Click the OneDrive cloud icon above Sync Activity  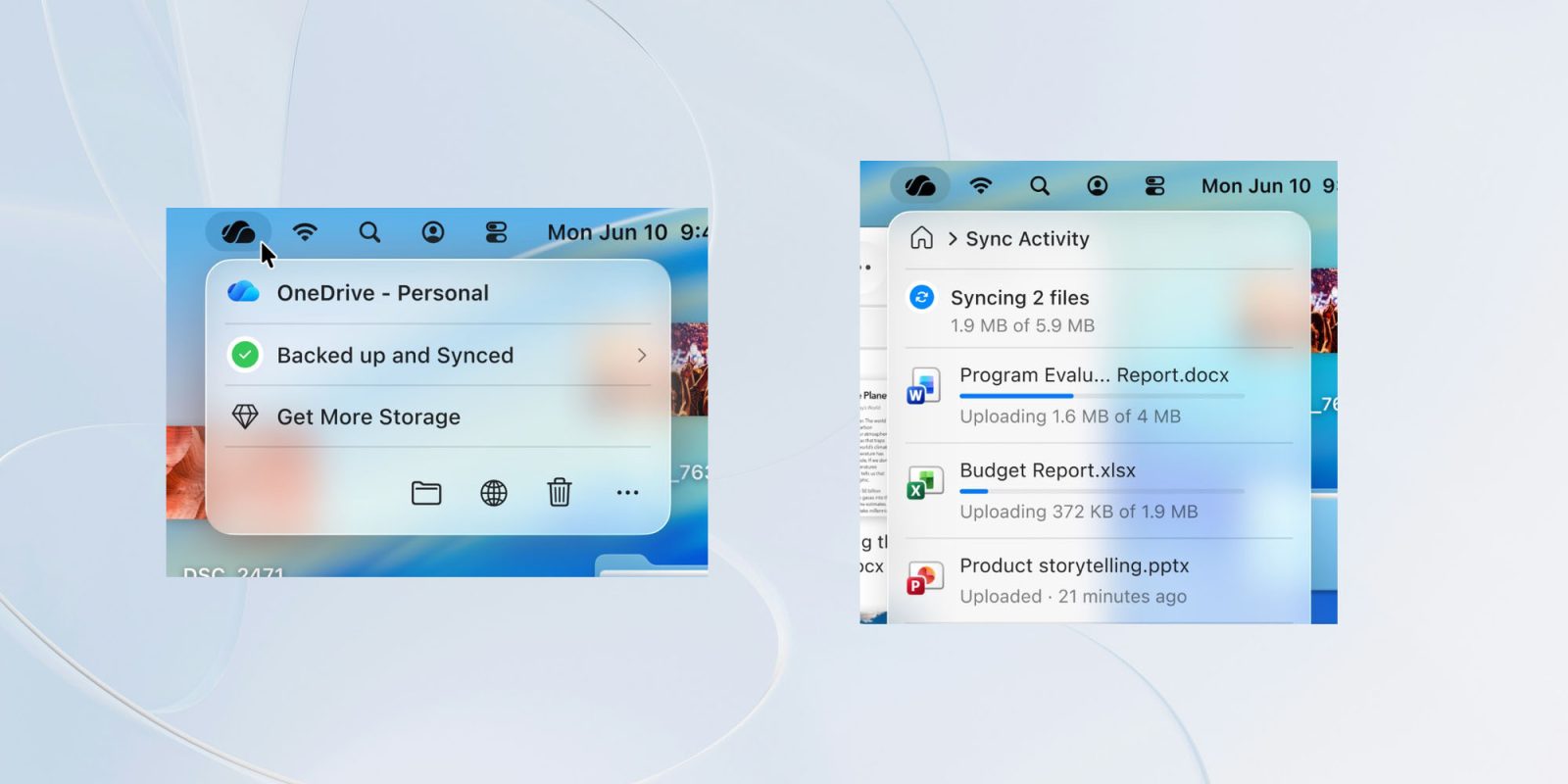tap(919, 185)
